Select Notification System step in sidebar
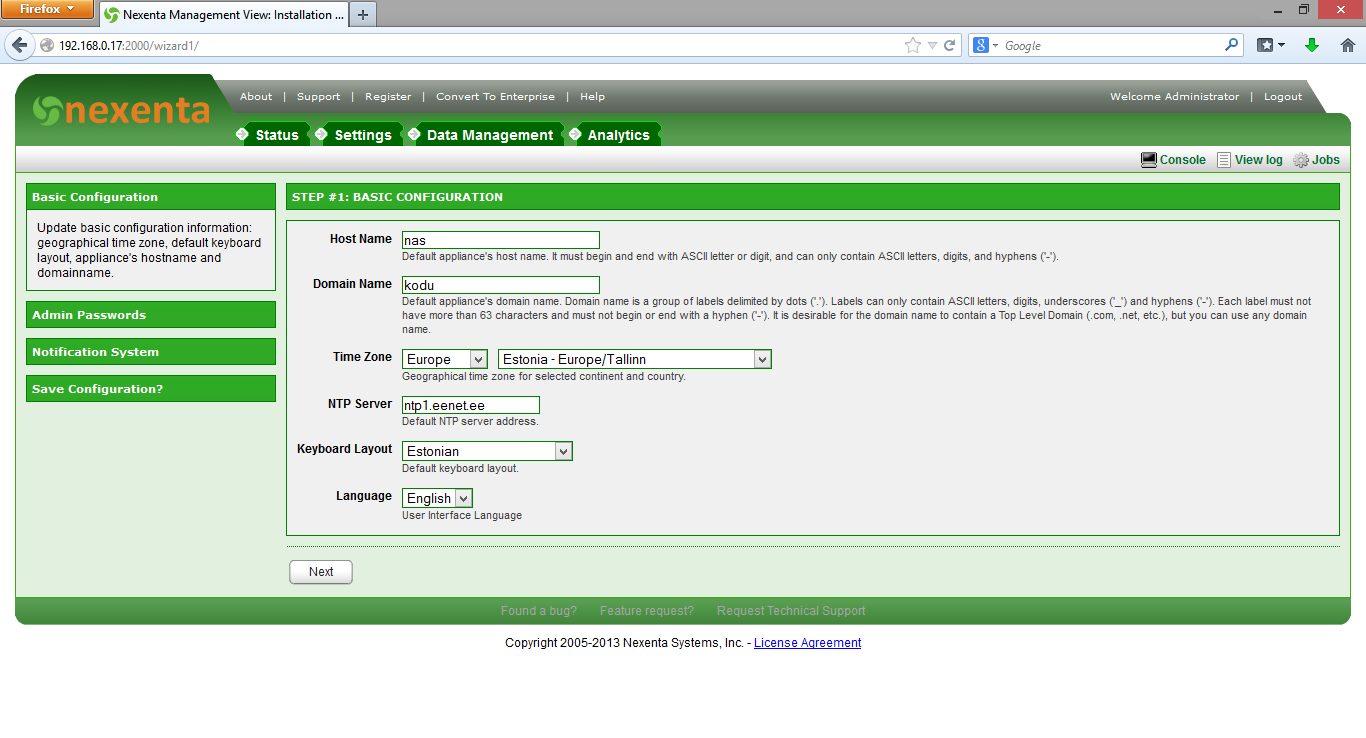1366x738 pixels. [x=151, y=352]
